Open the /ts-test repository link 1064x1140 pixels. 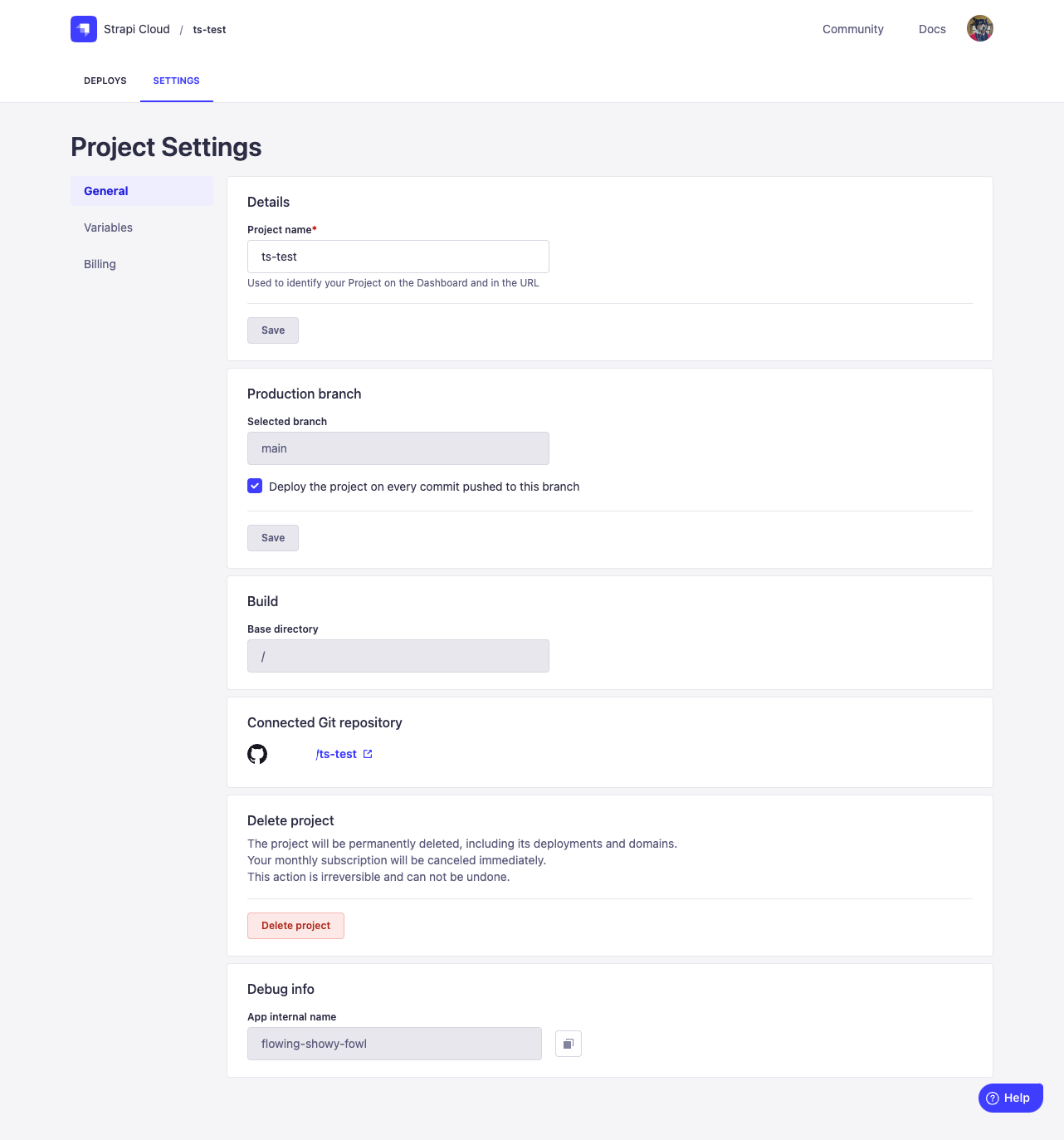(x=336, y=754)
